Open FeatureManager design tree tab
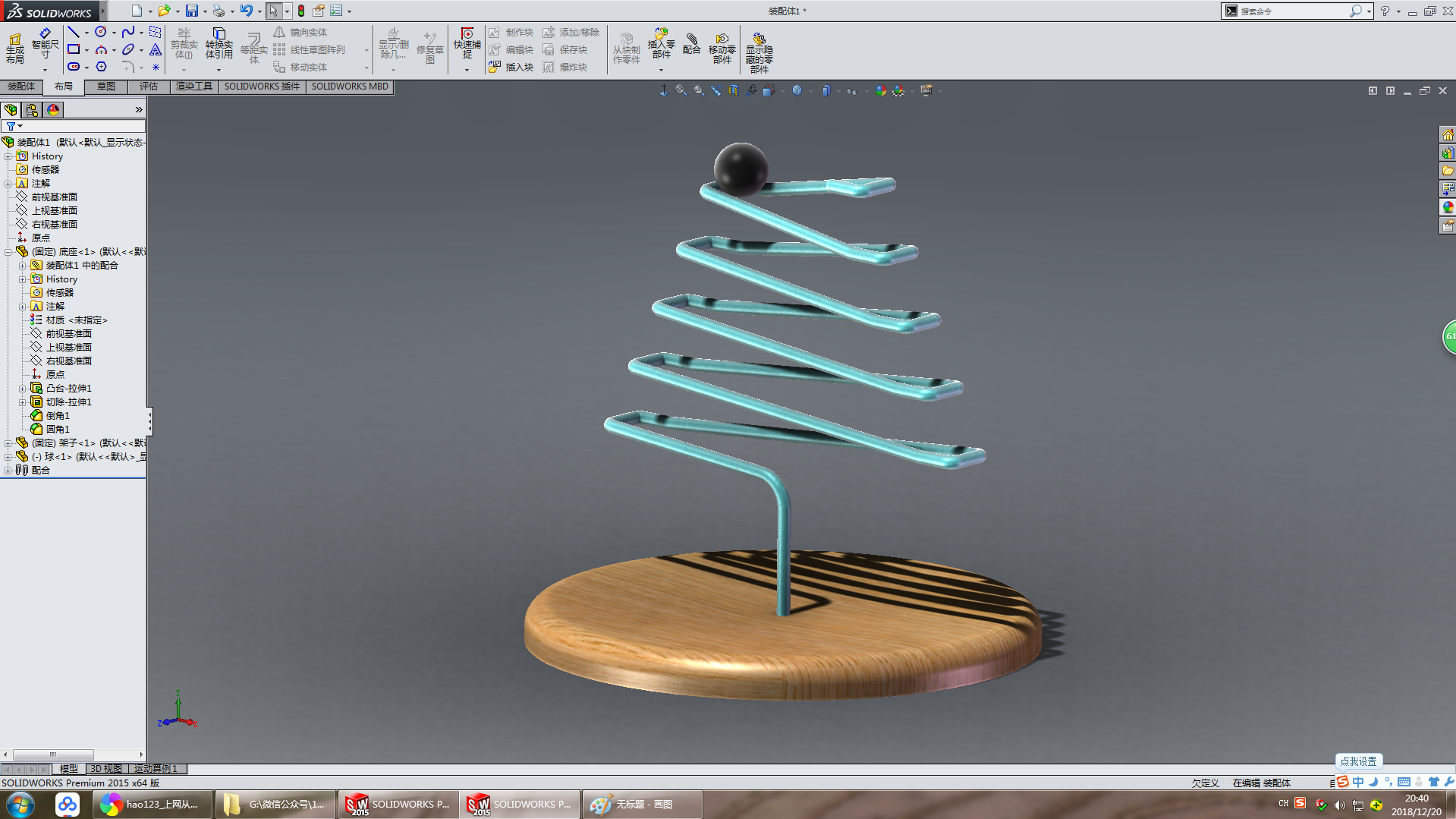 click(11, 110)
